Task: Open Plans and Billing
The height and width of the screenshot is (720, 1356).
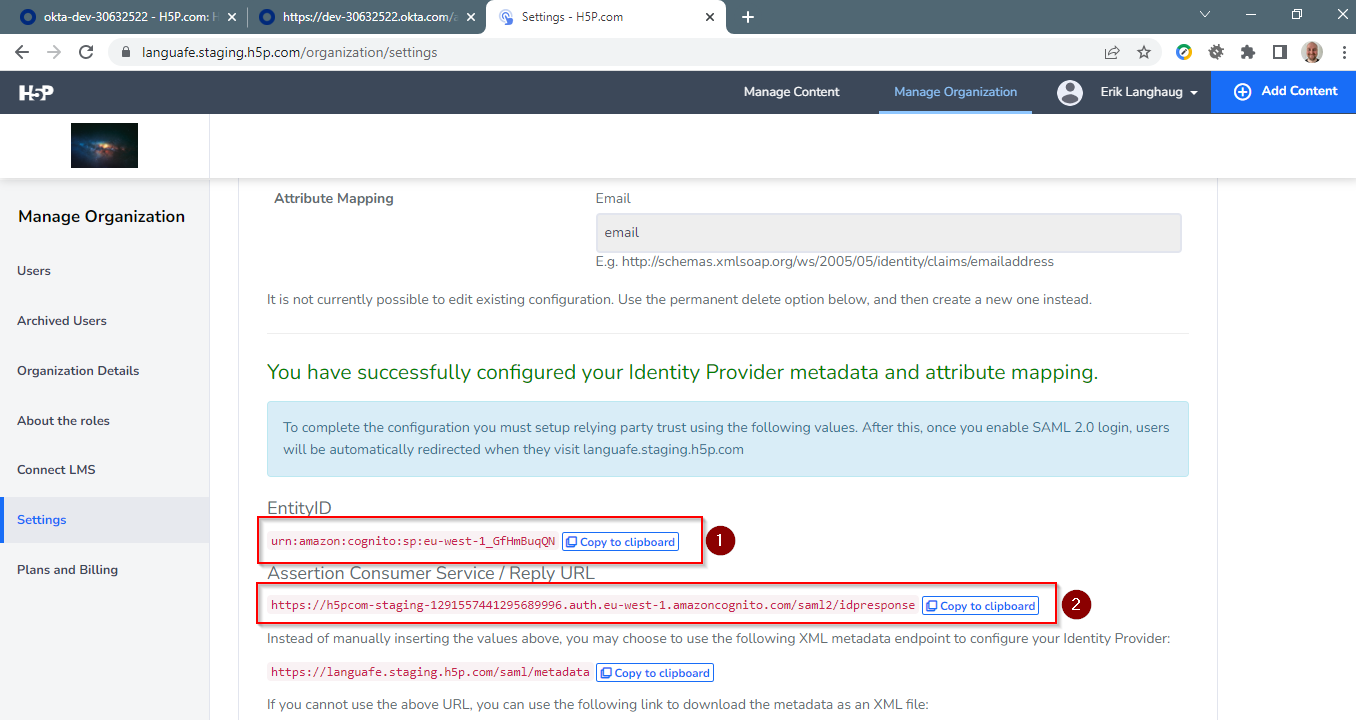Action: [67, 570]
